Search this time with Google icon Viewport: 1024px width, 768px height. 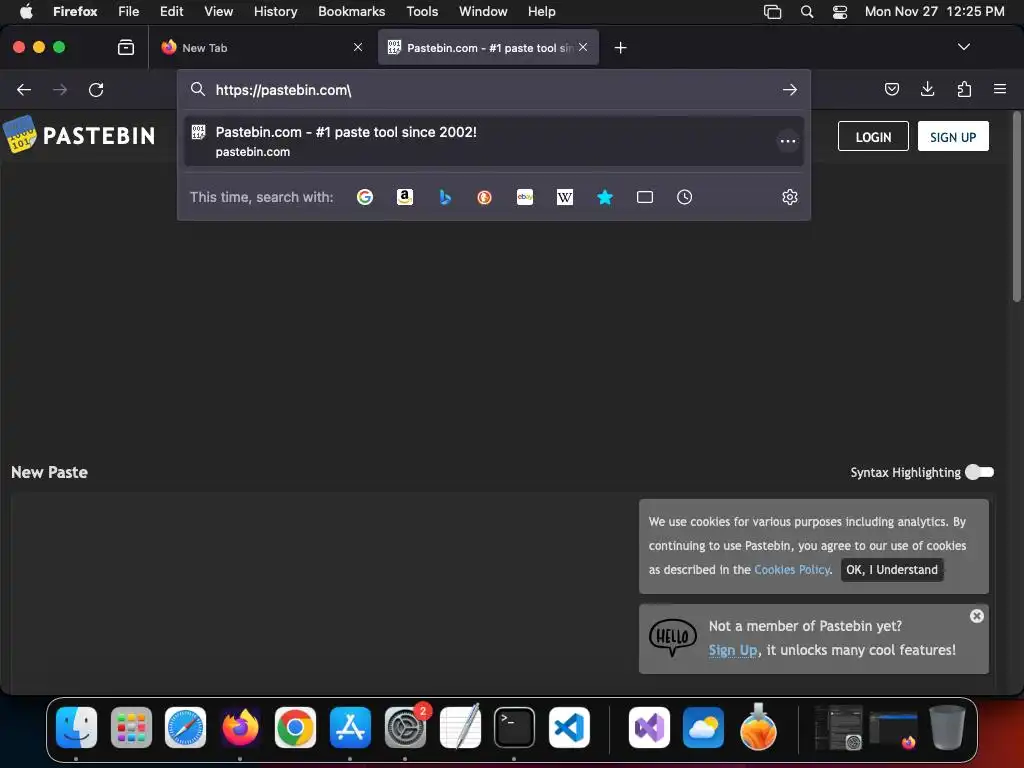point(365,197)
